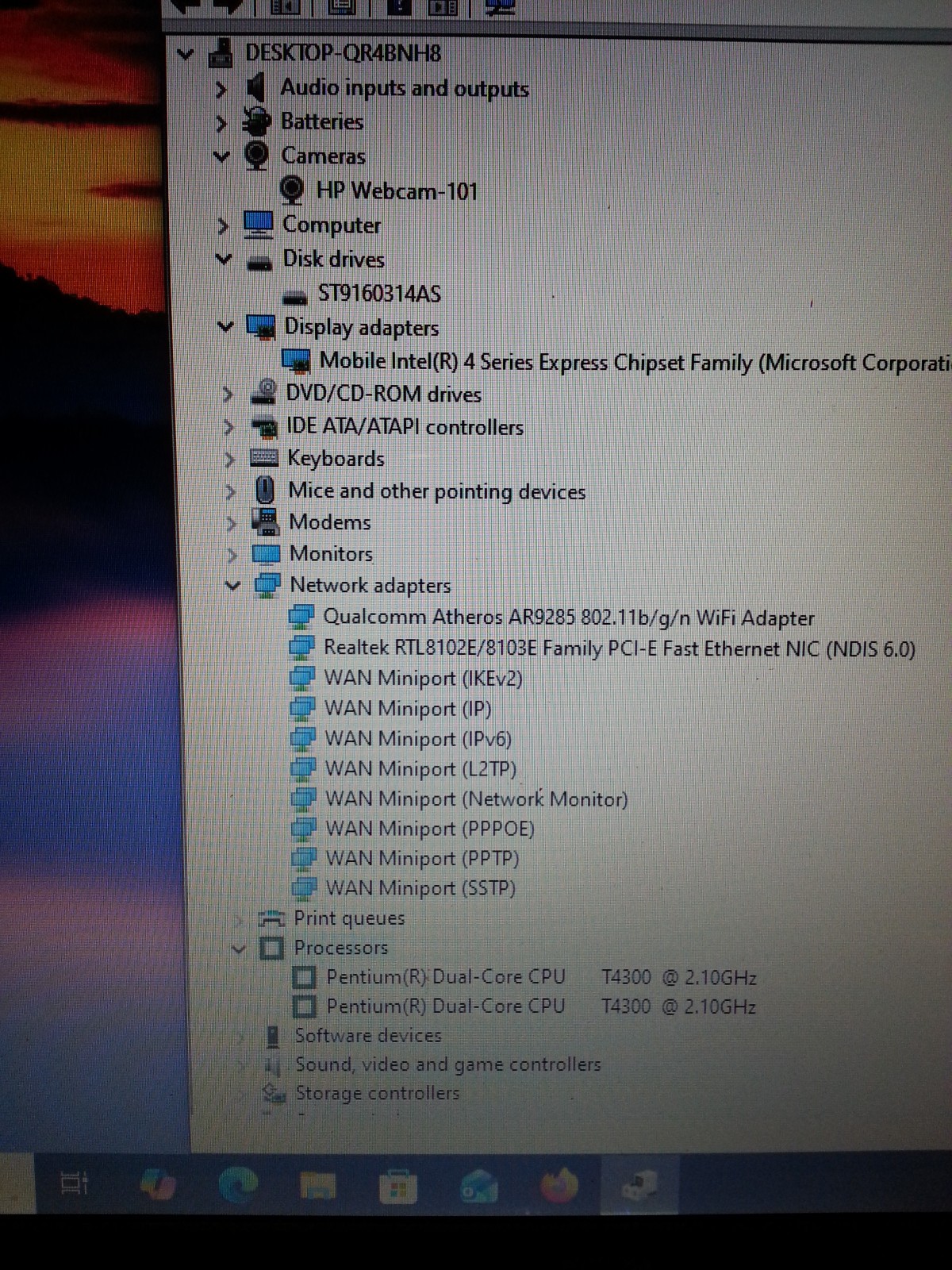Screen dimensions: 952x1270
Task: Collapse the Cameras category
Action: 222,157
